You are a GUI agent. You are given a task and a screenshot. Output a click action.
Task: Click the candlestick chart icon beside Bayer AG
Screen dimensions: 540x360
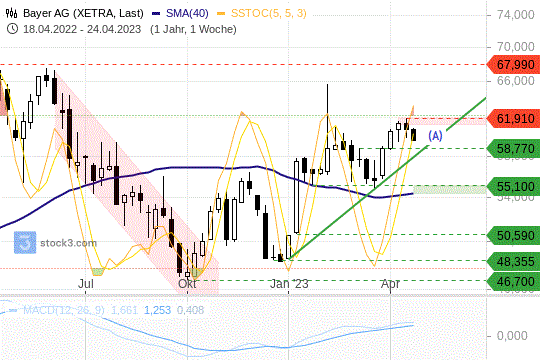(x=11, y=13)
